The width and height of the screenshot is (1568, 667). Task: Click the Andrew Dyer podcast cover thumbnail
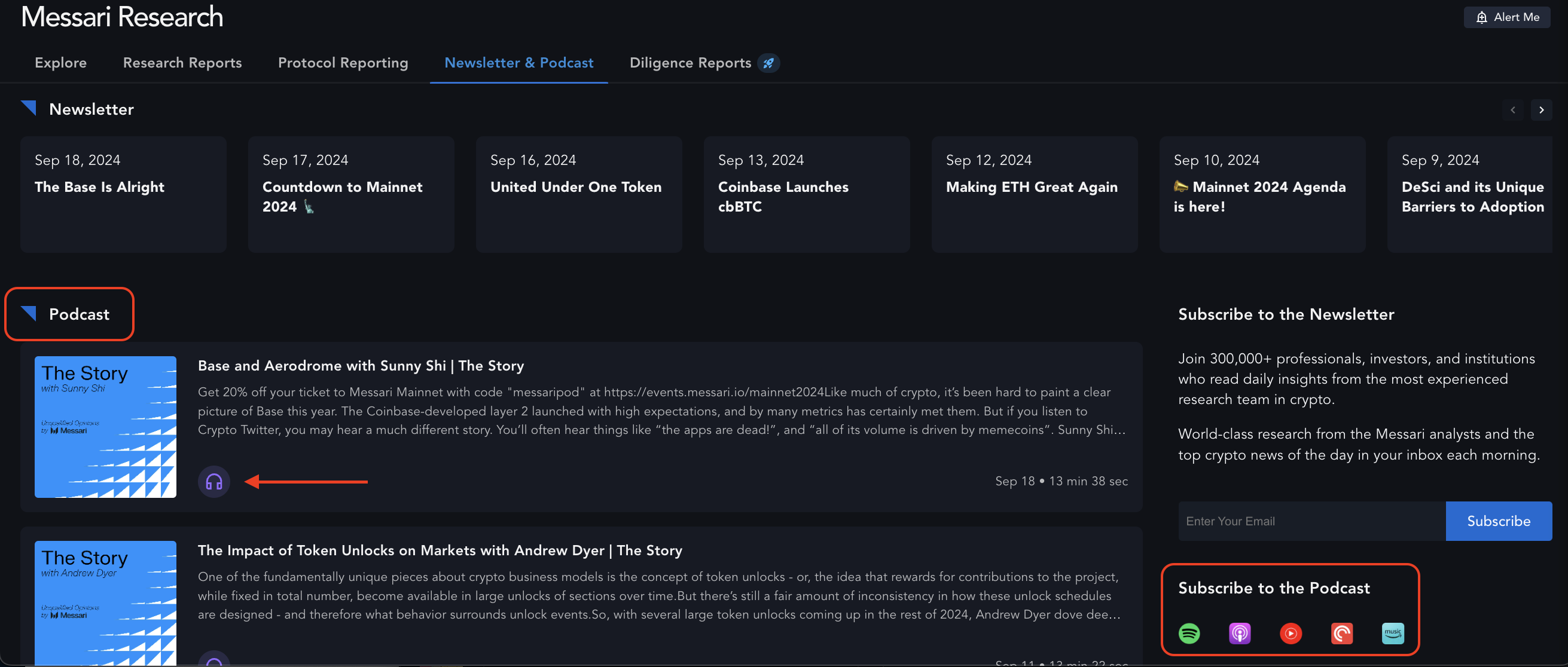(105, 603)
